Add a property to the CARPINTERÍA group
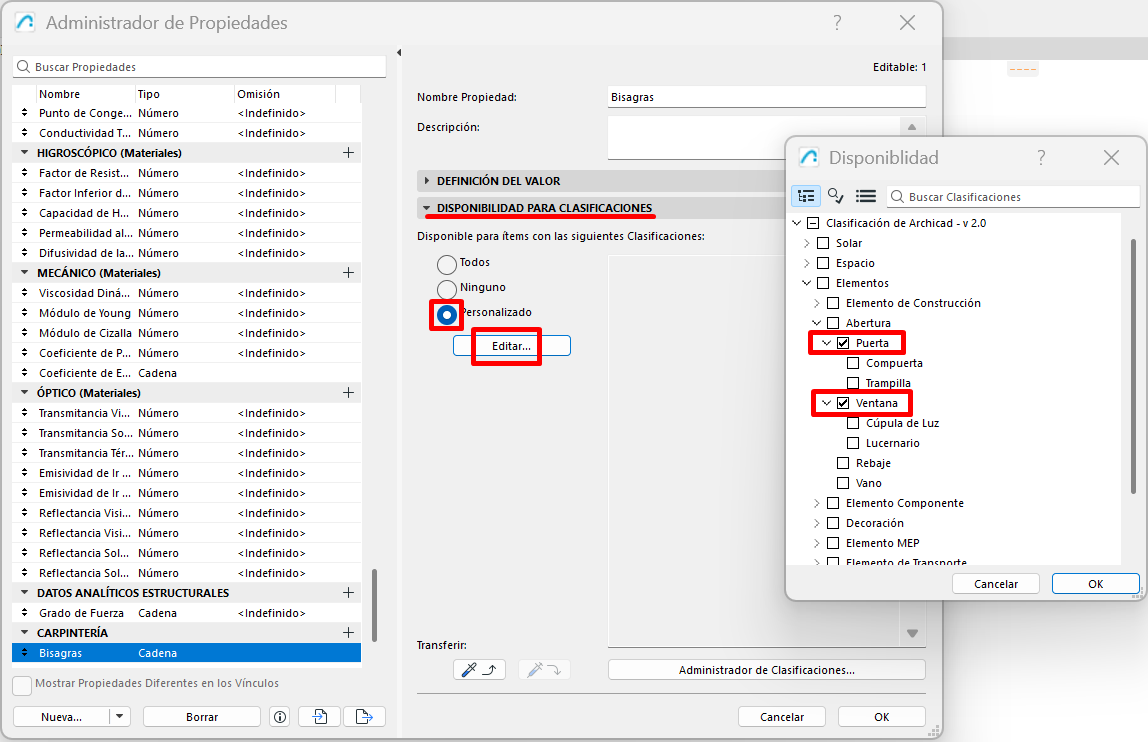1148x742 pixels. point(348,633)
